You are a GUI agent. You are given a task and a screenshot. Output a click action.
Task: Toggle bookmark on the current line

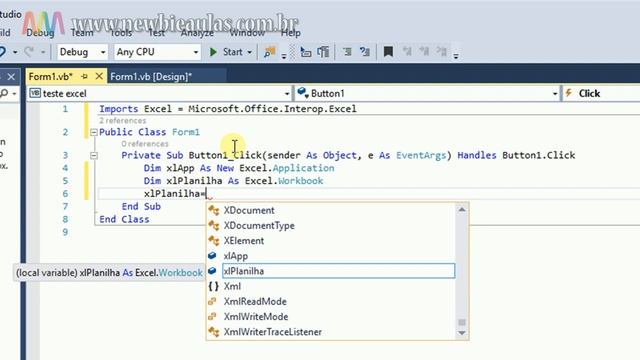388,52
